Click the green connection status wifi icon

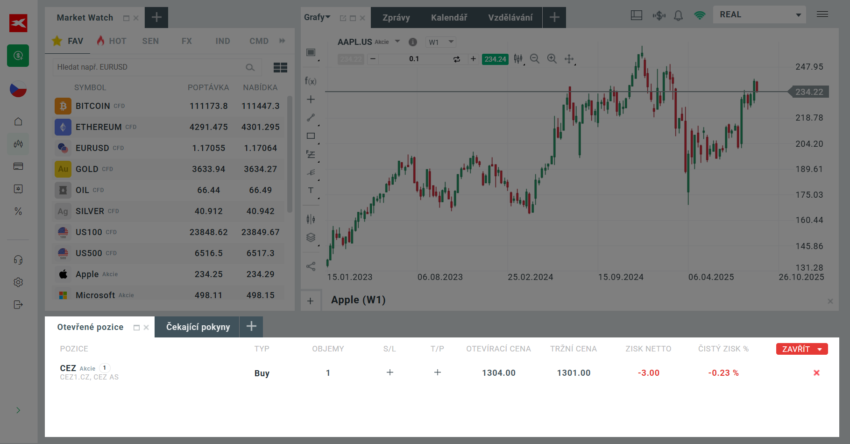click(700, 15)
